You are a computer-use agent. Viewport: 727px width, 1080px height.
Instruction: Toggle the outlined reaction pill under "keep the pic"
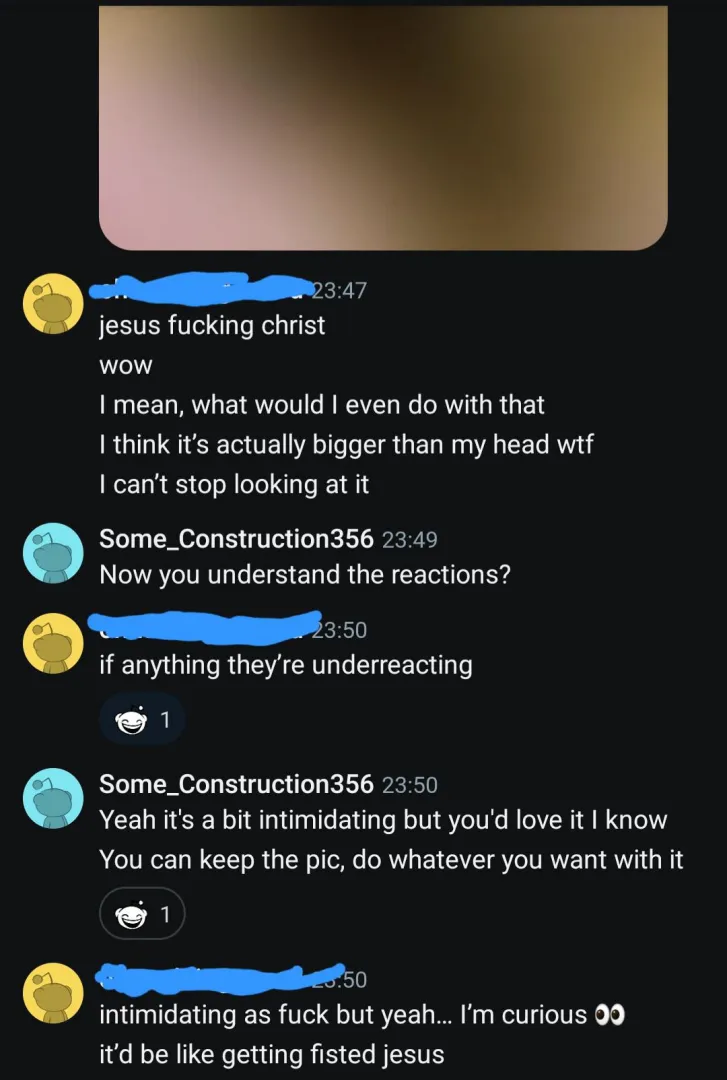pyautogui.click(x=142, y=914)
